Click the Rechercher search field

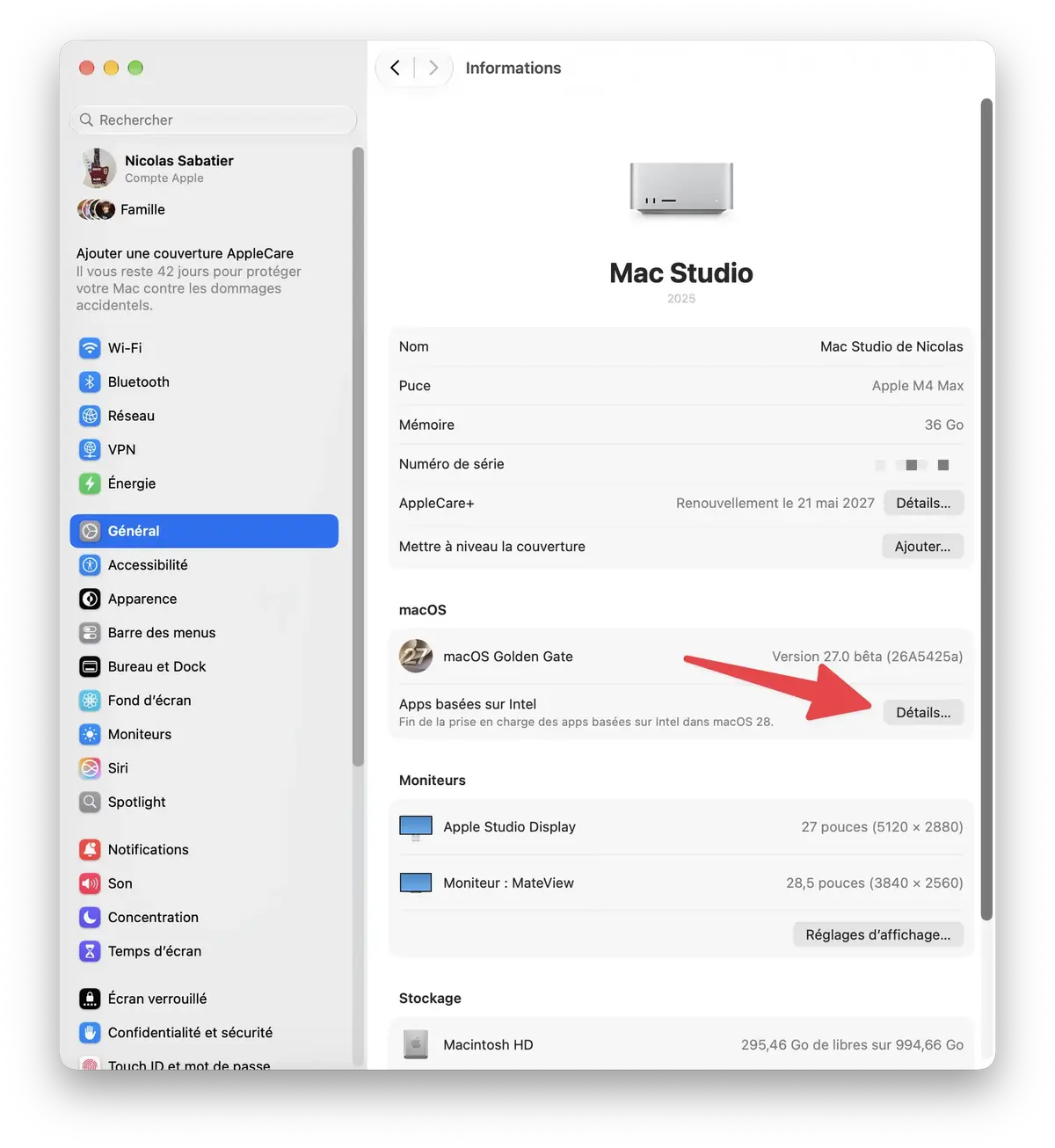[213, 120]
